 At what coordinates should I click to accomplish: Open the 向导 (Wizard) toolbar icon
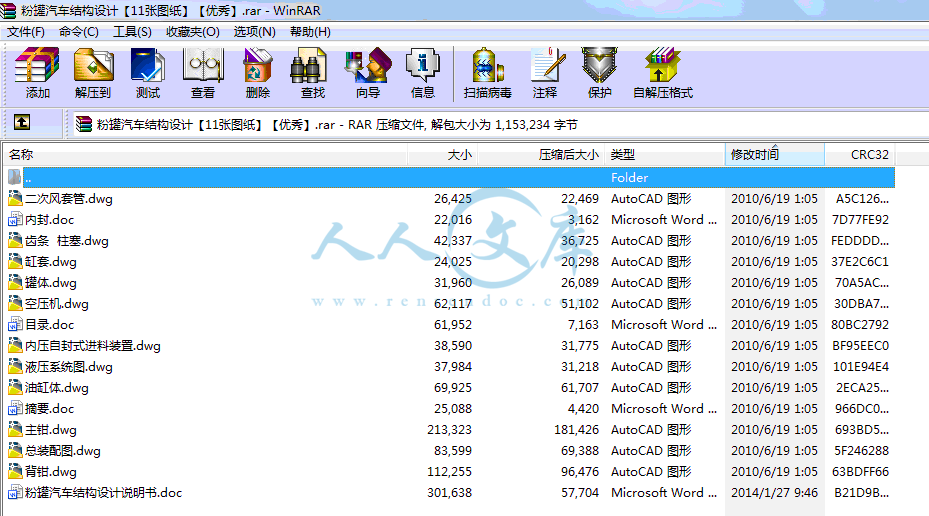tap(368, 65)
